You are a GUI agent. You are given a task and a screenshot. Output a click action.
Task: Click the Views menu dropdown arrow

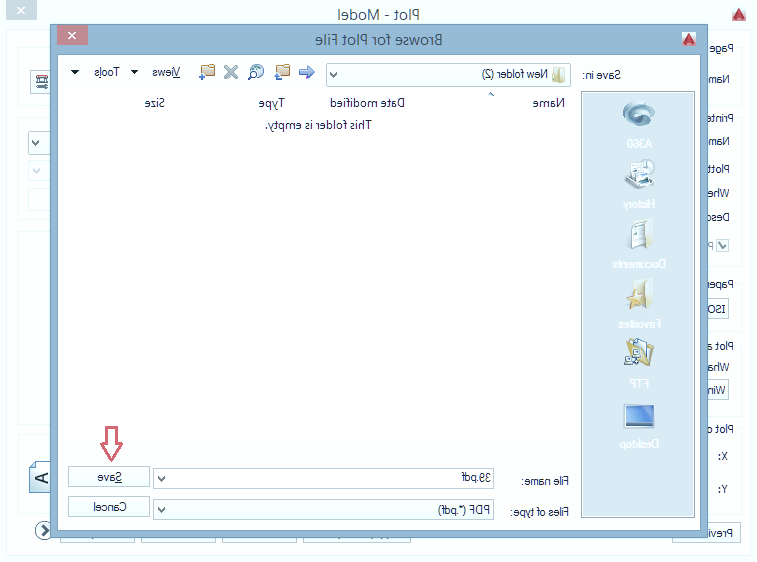(x=135, y=72)
